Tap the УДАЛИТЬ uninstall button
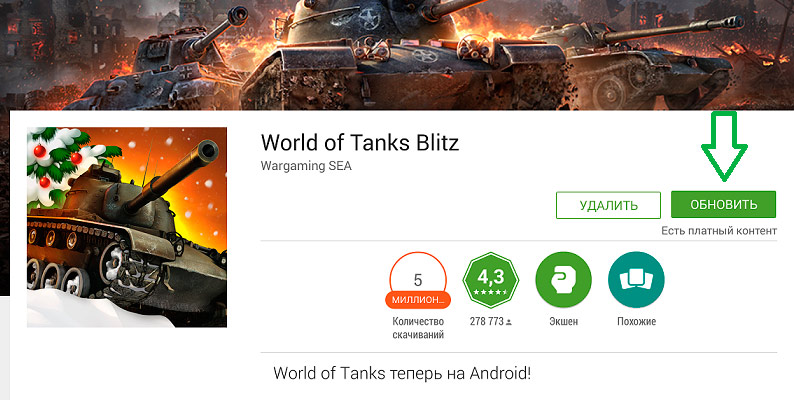 [x=608, y=205]
